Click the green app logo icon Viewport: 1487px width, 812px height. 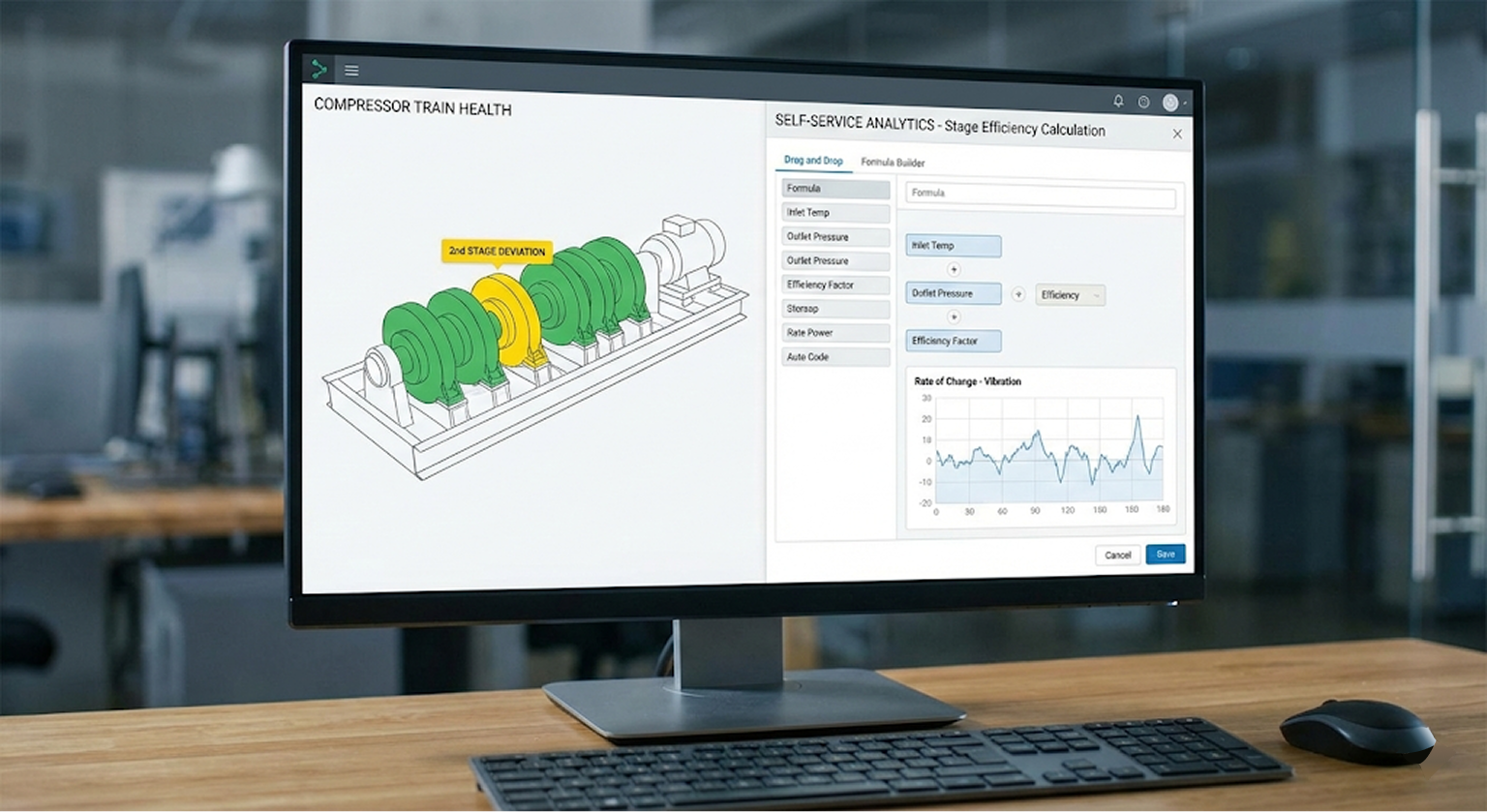tap(319, 69)
